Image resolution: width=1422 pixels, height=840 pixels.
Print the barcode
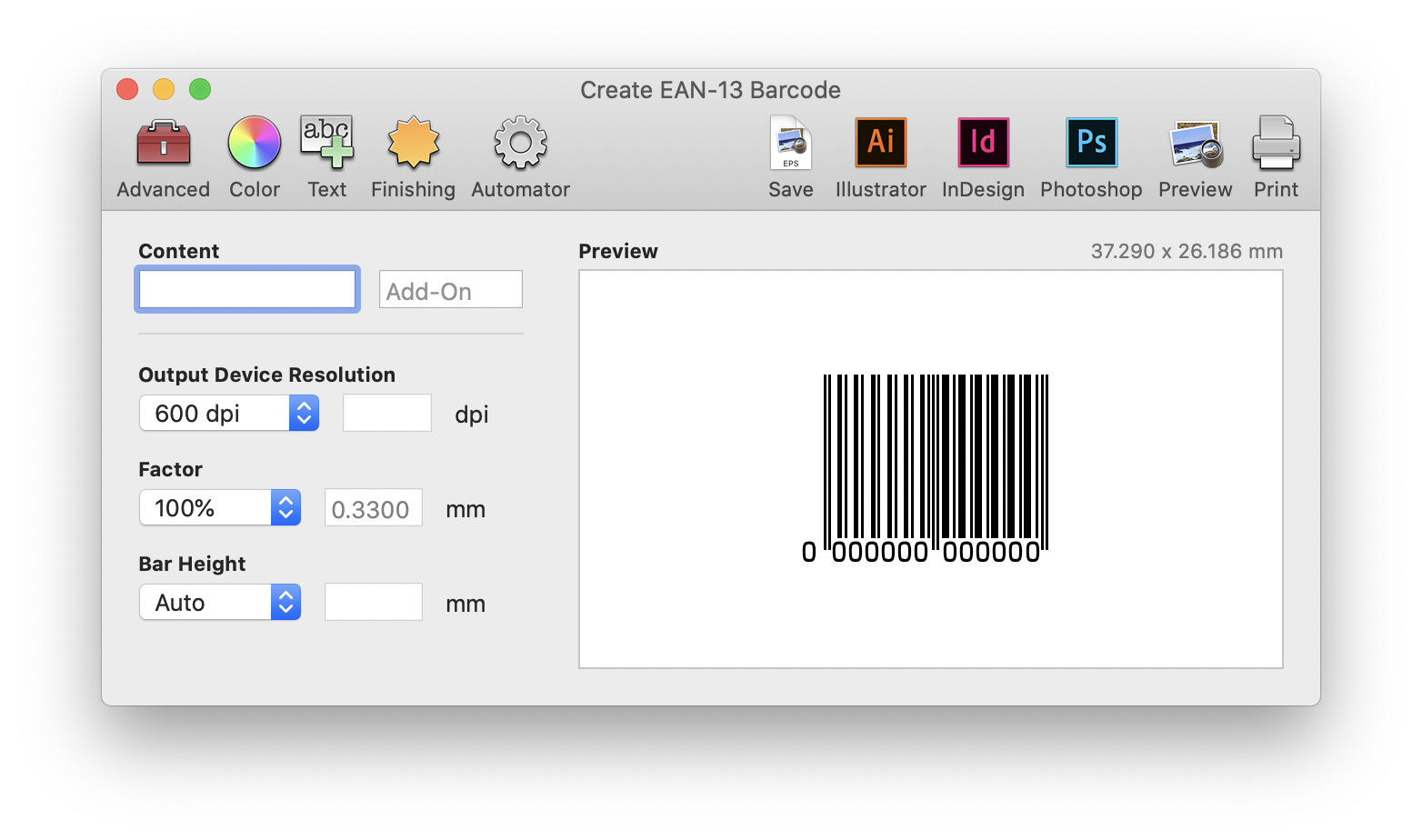(1277, 143)
